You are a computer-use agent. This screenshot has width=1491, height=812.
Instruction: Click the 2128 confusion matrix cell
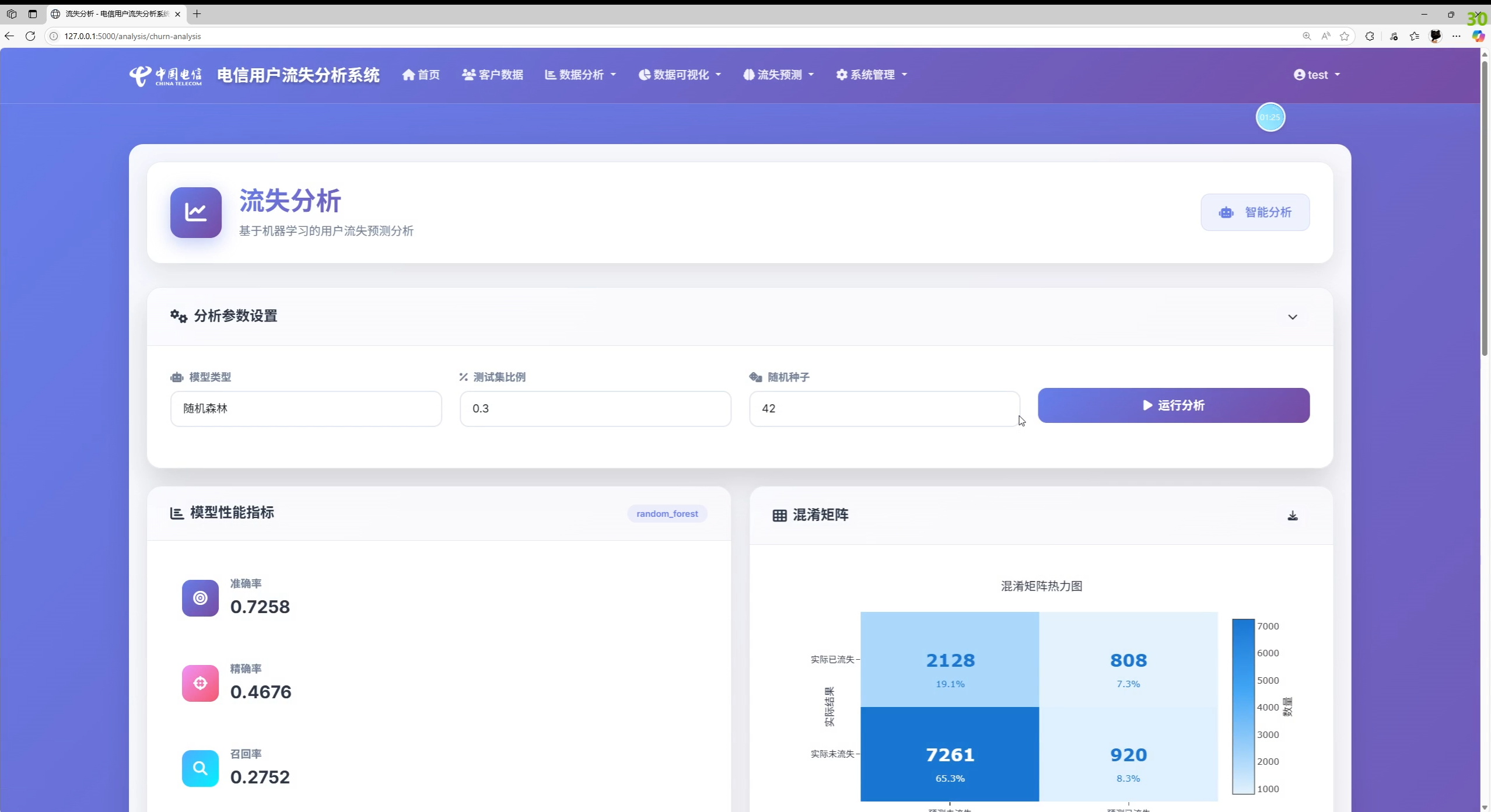click(950, 660)
